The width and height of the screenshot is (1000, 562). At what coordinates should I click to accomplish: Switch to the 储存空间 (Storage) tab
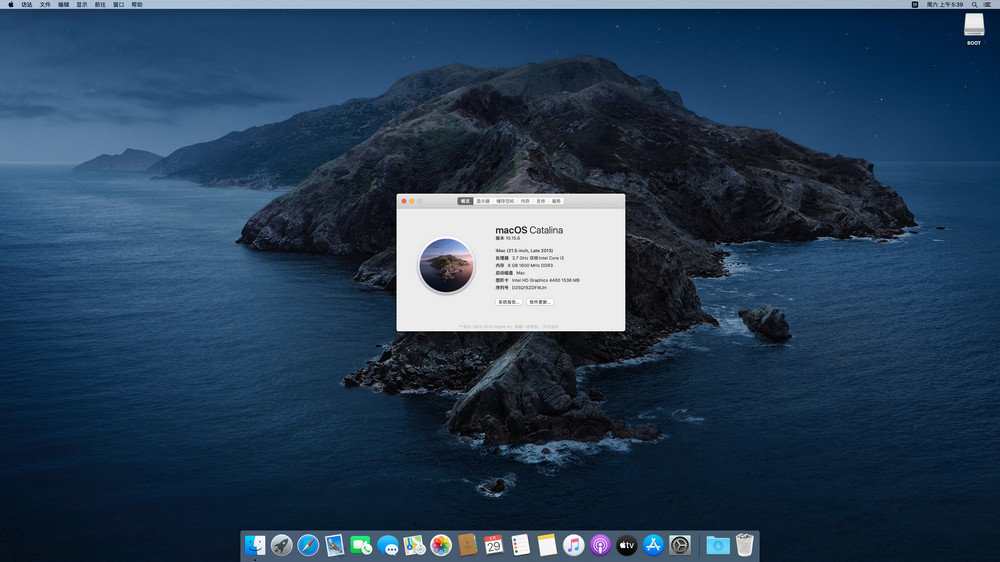[x=505, y=201]
